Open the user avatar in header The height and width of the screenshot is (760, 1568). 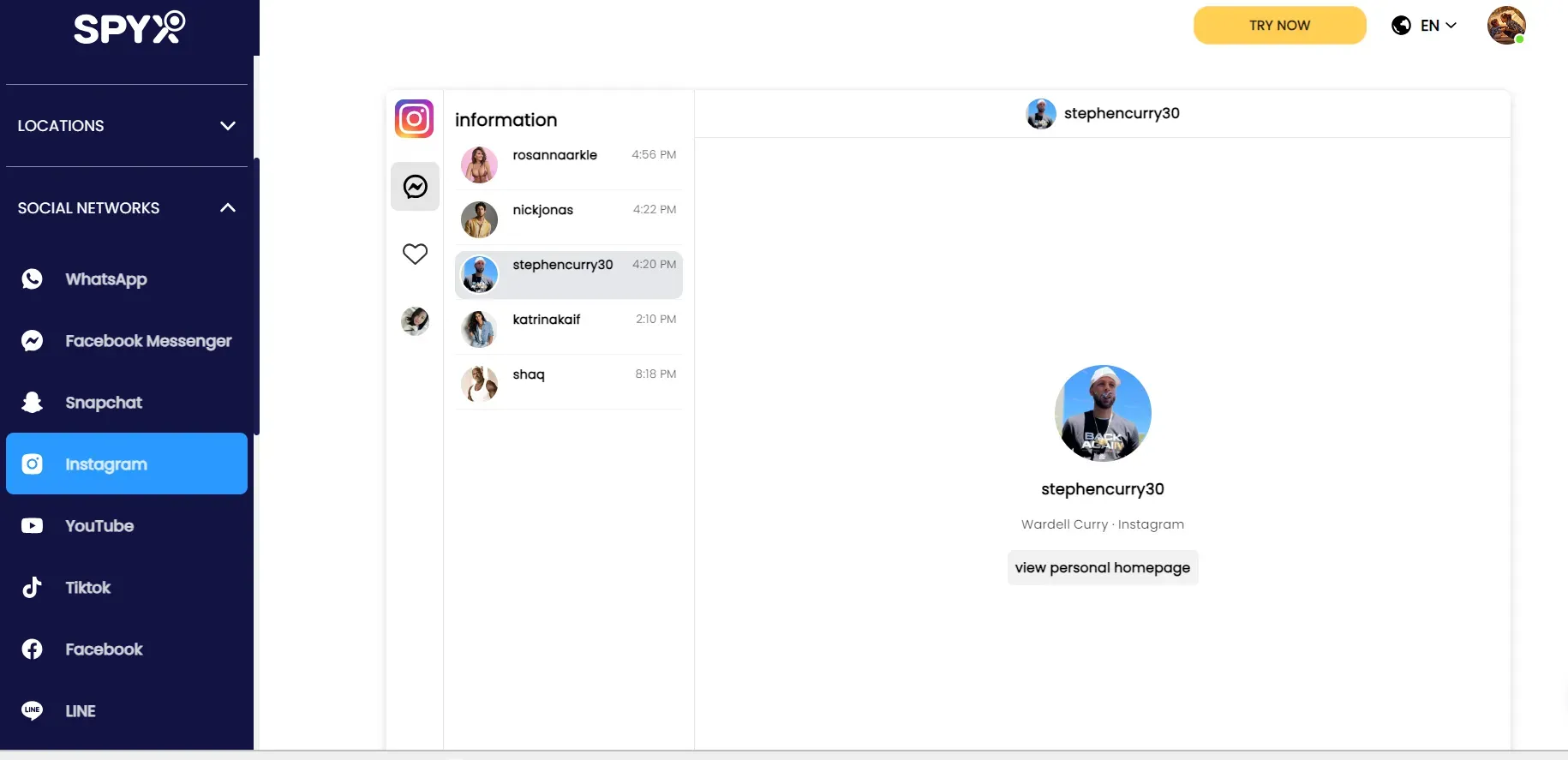[1506, 26]
